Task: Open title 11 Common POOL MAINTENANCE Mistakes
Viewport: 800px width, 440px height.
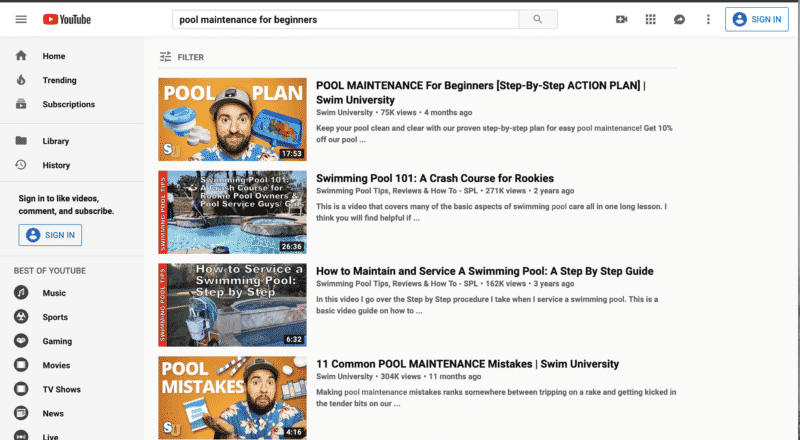Action: (x=467, y=364)
